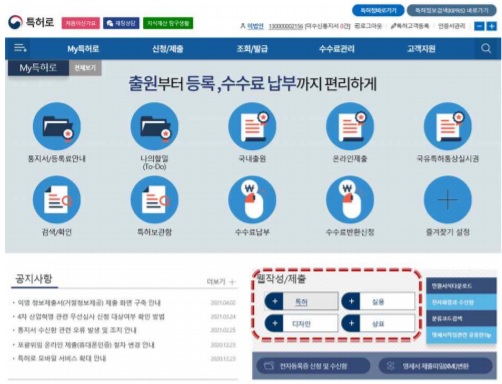Open the 수수료반환신청 icon

(350, 200)
